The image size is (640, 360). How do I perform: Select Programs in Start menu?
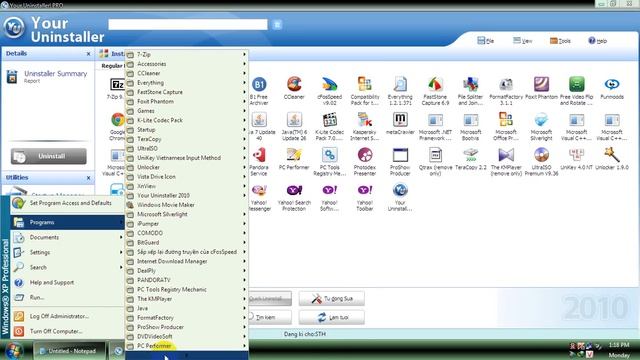(67, 222)
